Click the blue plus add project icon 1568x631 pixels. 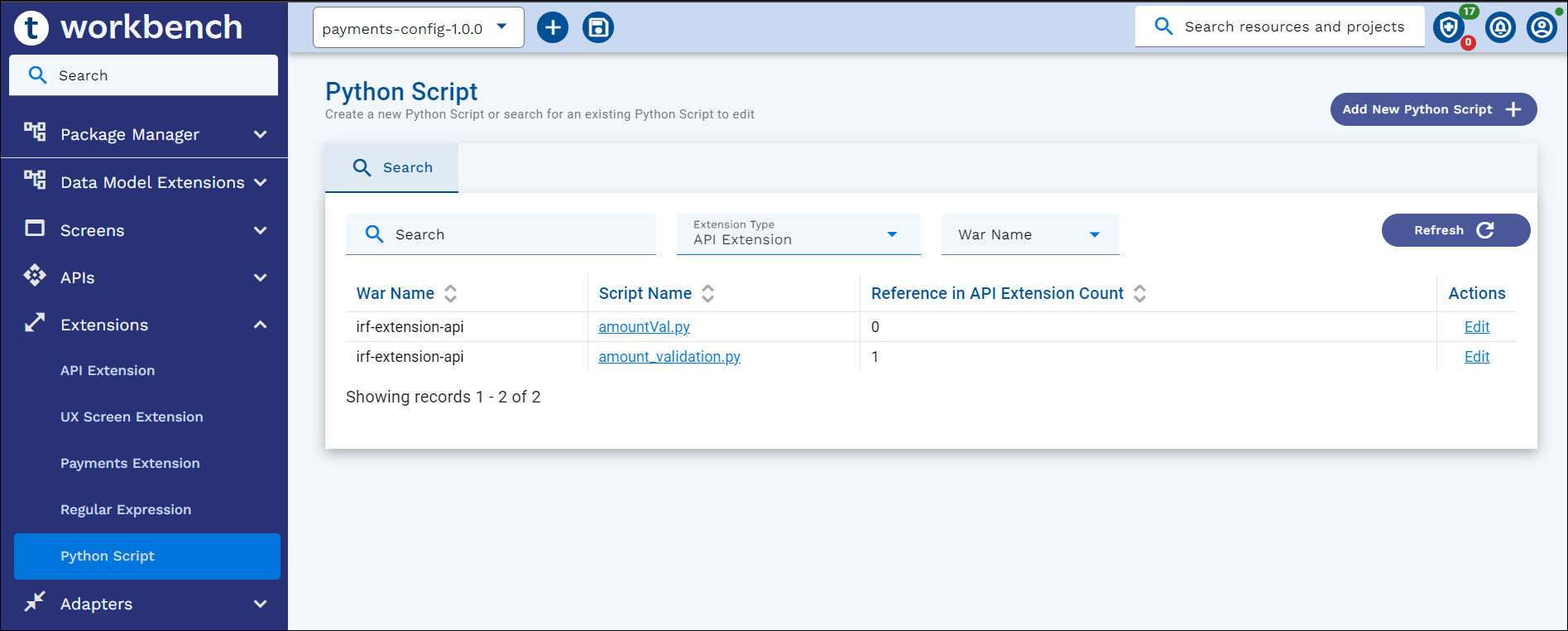(553, 27)
